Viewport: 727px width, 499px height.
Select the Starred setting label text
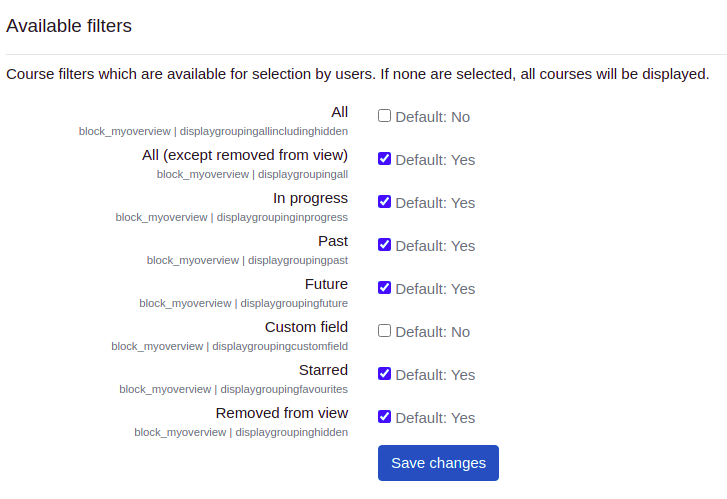(323, 370)
